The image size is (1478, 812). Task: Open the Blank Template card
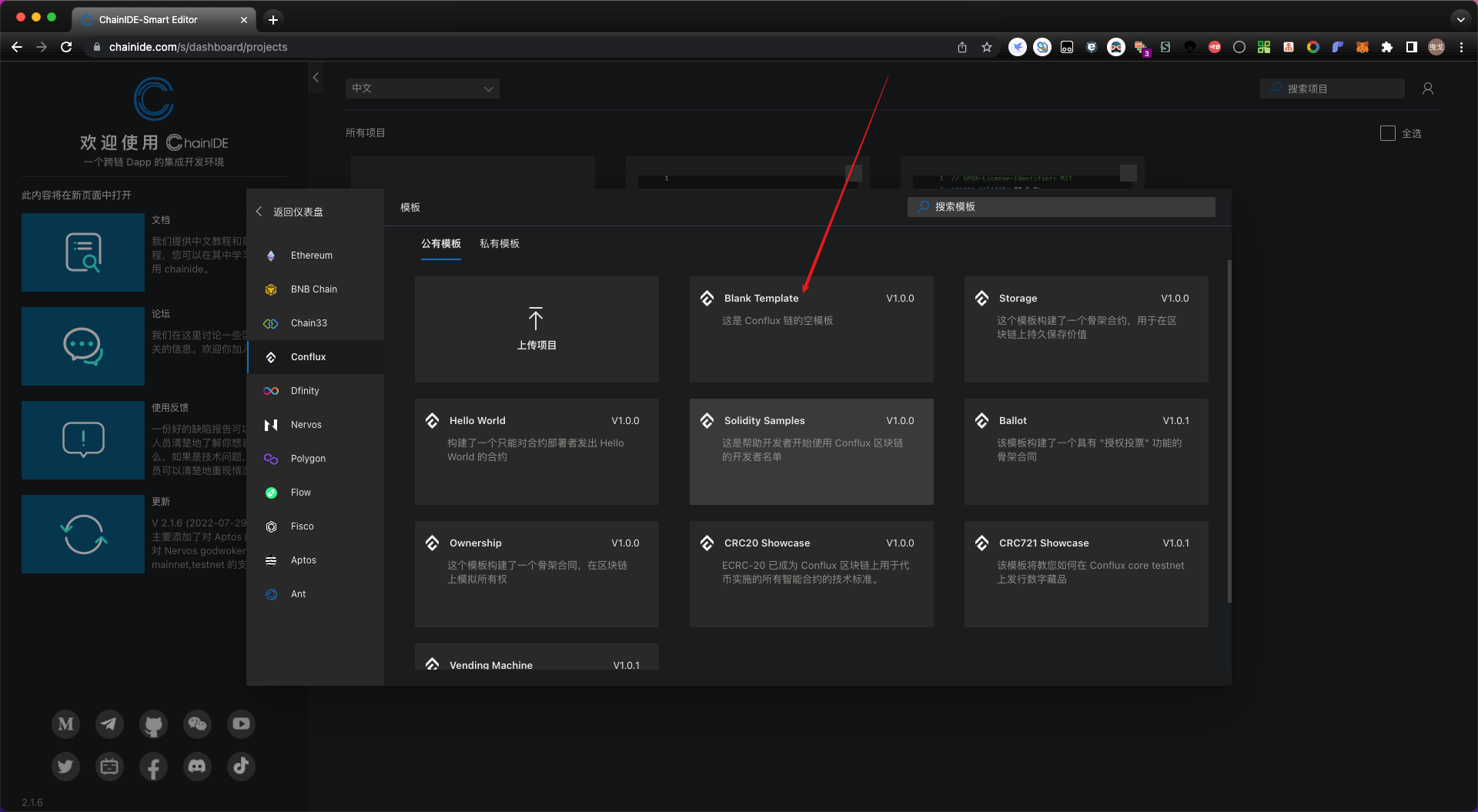click(811, 329)
